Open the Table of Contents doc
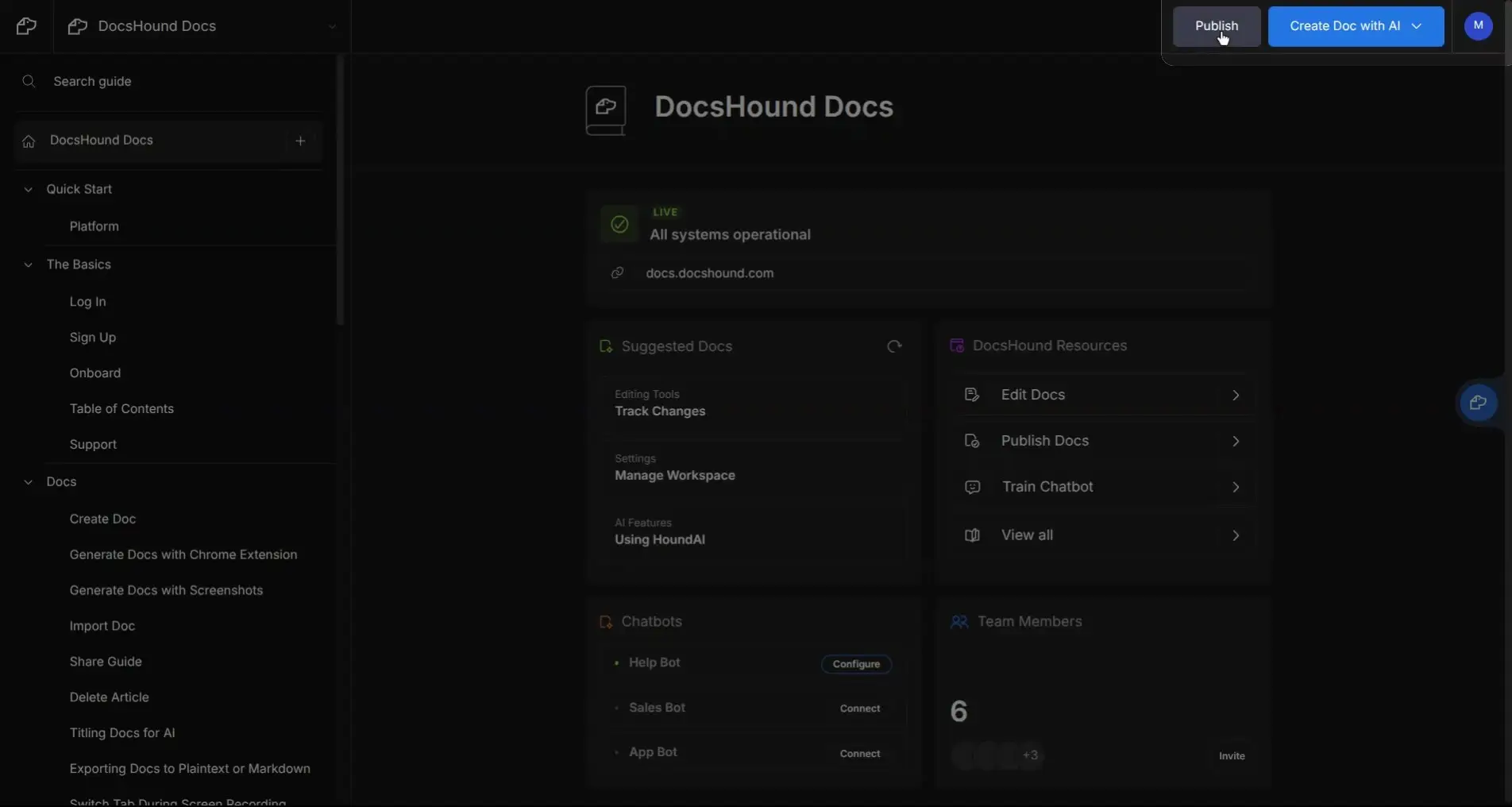1512x807 pixels. pyautogui.click(x=121, y=409)
